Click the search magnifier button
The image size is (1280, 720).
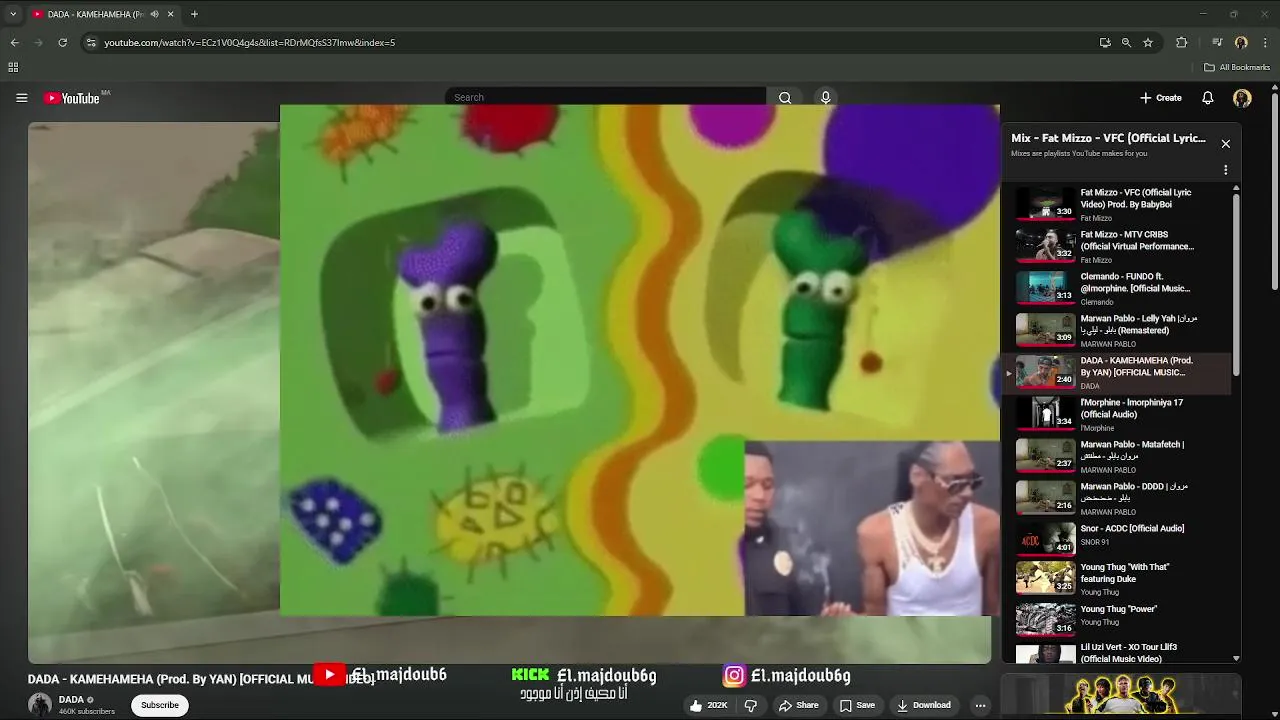tap(785, 98)
